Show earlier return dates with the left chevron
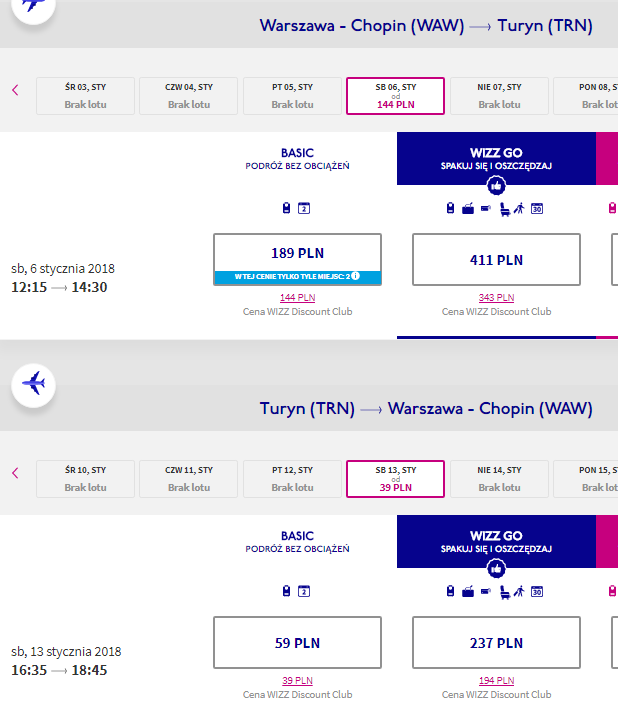Image resolution: width=618 pixels, height=703 pixels. click(x=15, y=473)
